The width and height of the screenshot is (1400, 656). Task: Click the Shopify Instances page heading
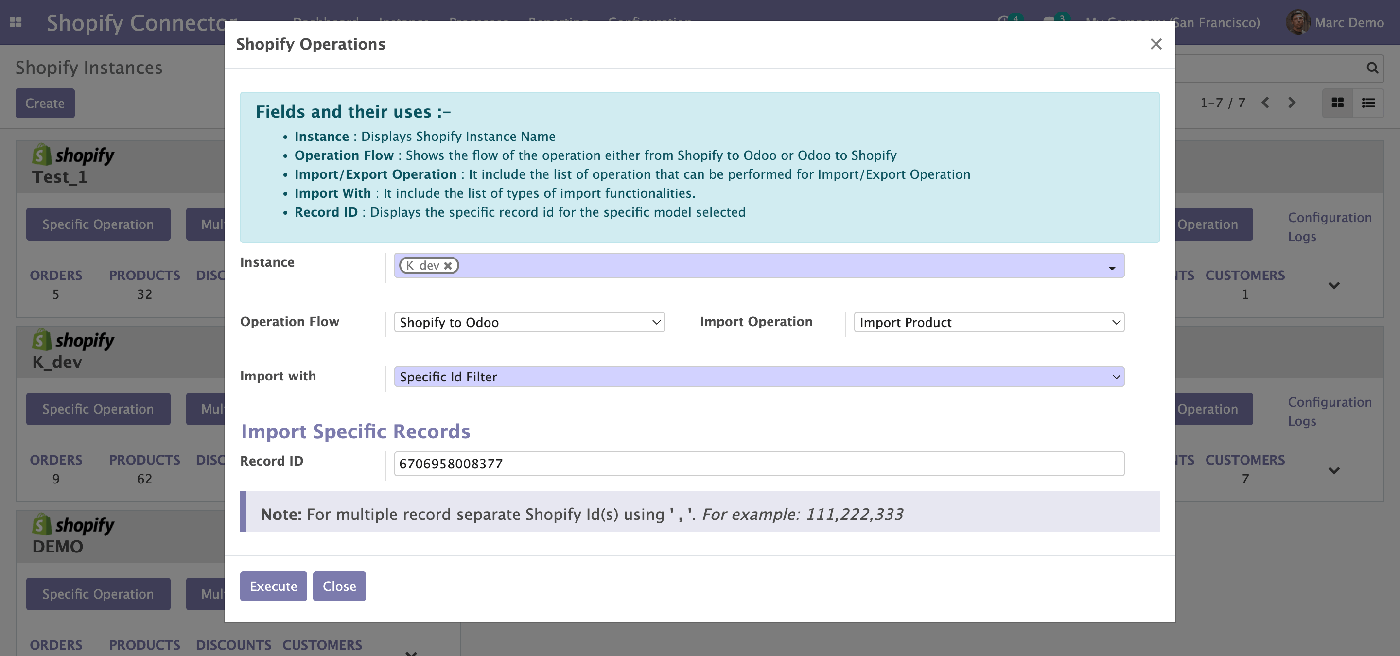tap(89, 68)
